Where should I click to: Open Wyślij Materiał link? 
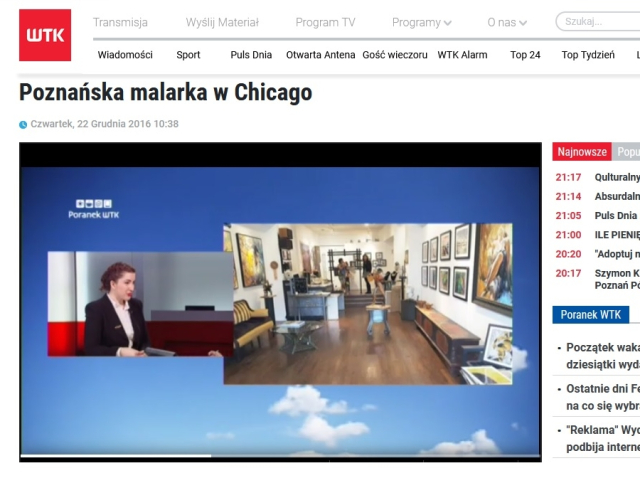point(222,22)
